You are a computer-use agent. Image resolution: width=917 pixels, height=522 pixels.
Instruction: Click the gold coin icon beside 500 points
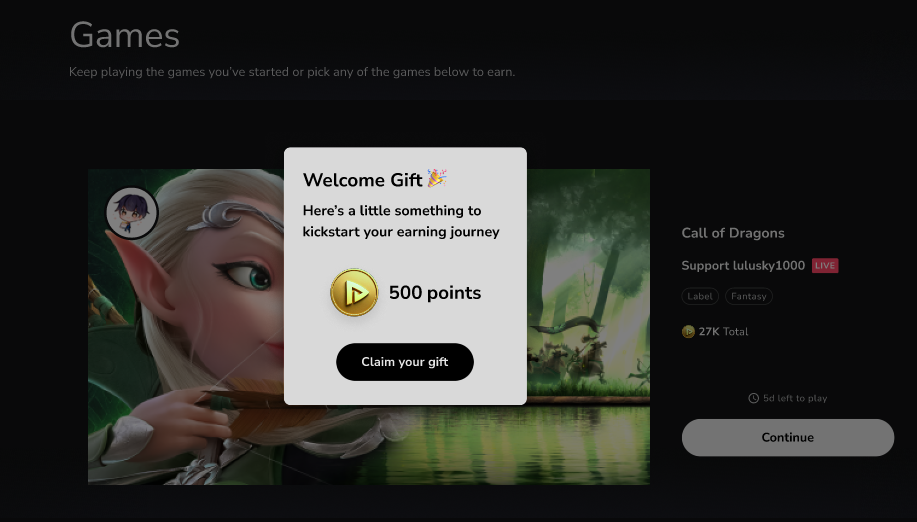pos(354,292)
